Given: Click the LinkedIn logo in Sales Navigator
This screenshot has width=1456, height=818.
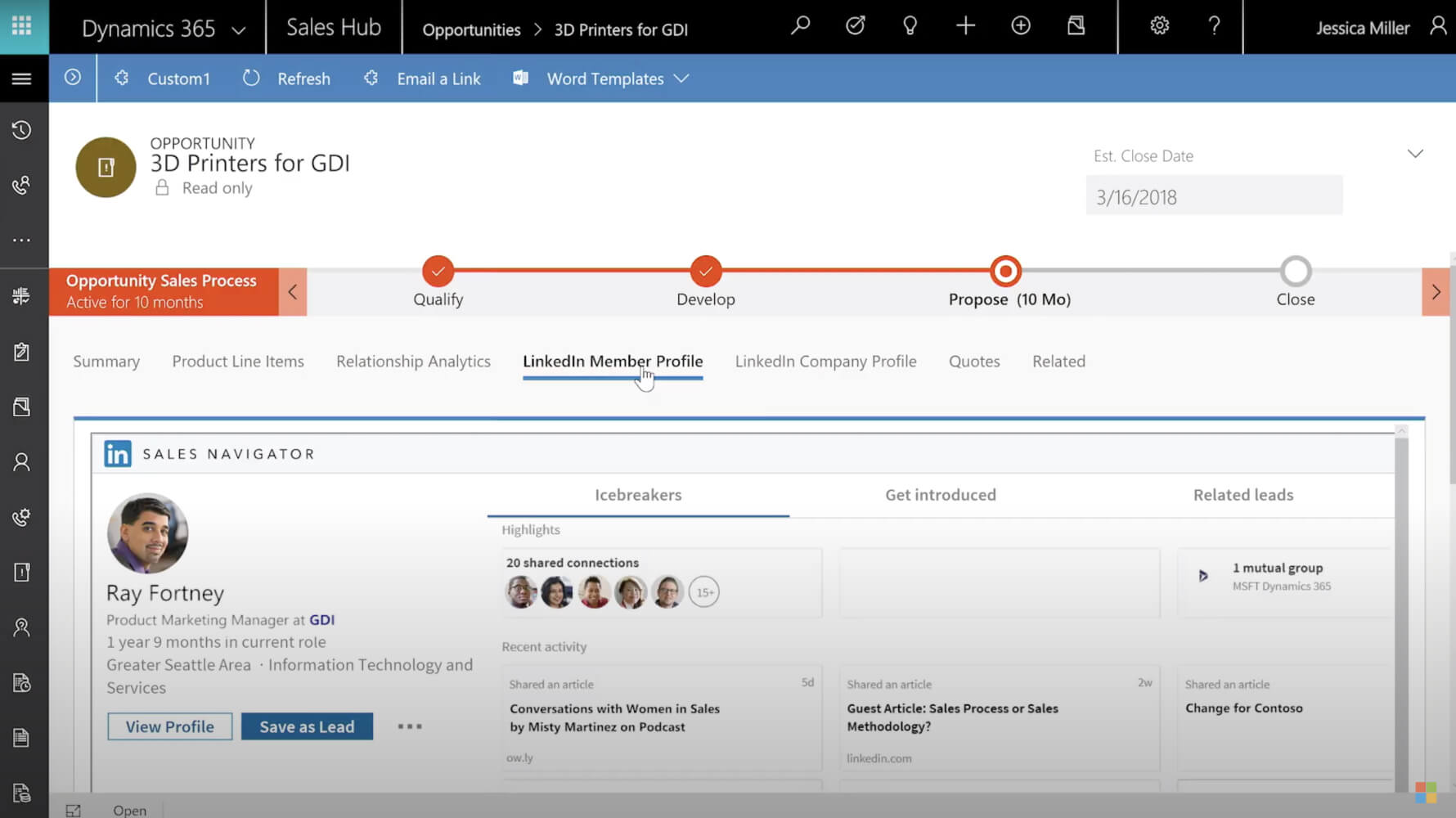Looking at the screenshot, I should (x=118, y=454).
